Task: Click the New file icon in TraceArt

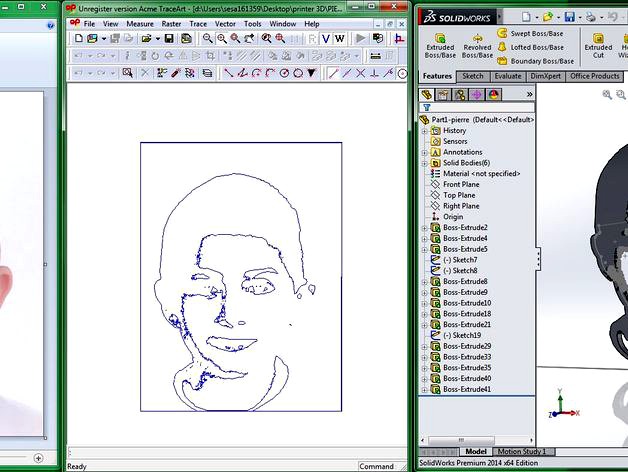Action: click(79, 38)
